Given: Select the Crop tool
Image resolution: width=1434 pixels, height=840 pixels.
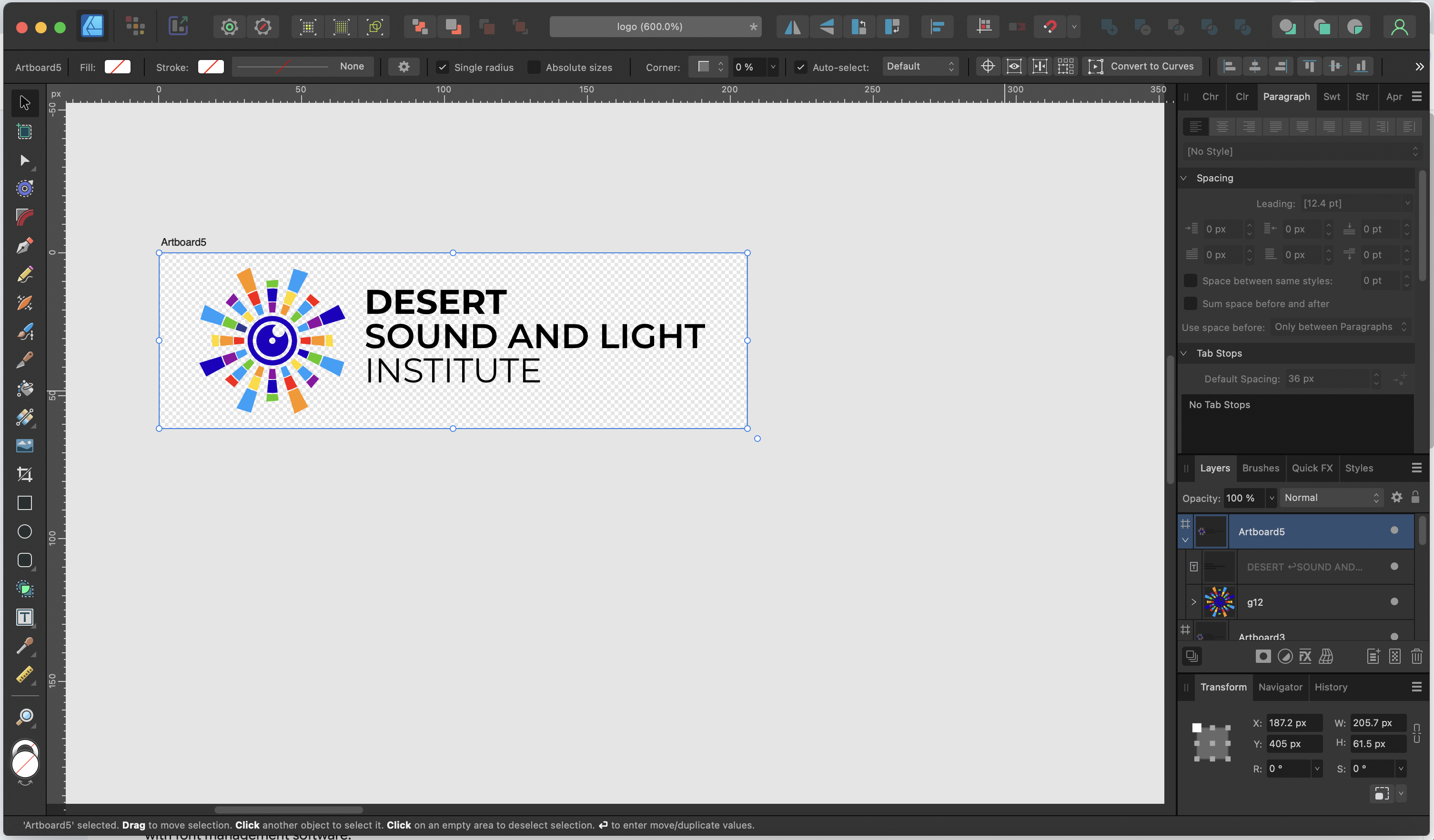Looking at the screenshot, I should click(x=24, y=474).
